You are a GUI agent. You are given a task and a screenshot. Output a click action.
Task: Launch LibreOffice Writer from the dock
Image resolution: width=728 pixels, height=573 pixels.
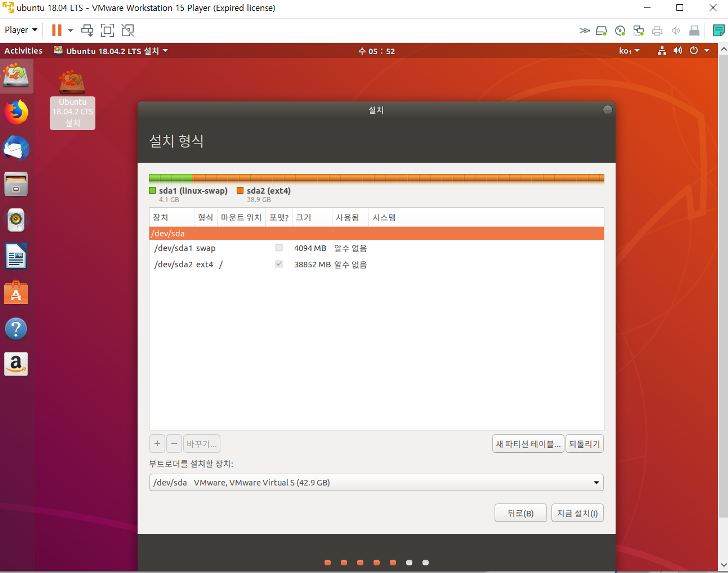click(16, 256)
